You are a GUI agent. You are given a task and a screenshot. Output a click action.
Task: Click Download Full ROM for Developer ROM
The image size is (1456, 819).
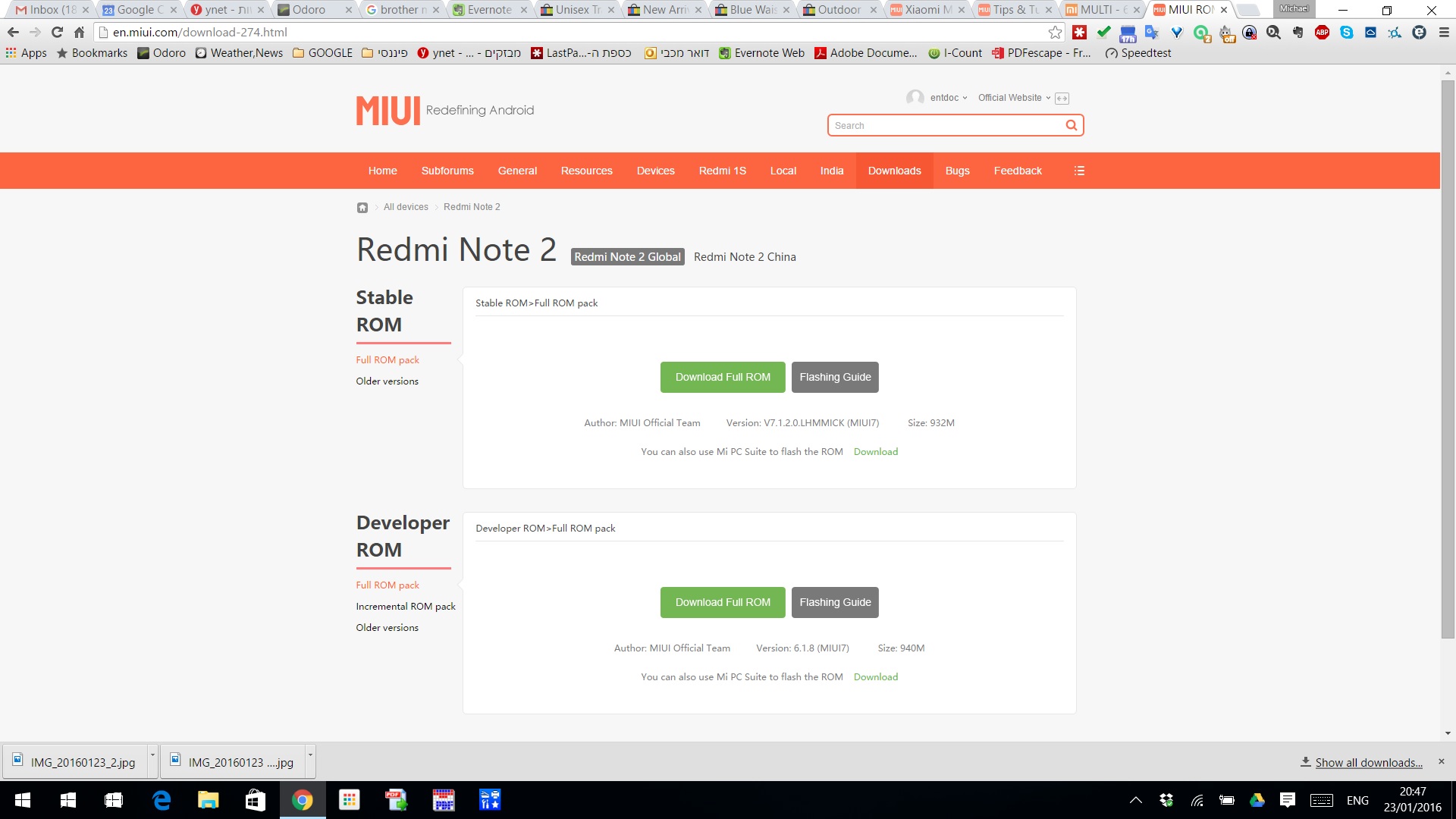pos(723,602)
